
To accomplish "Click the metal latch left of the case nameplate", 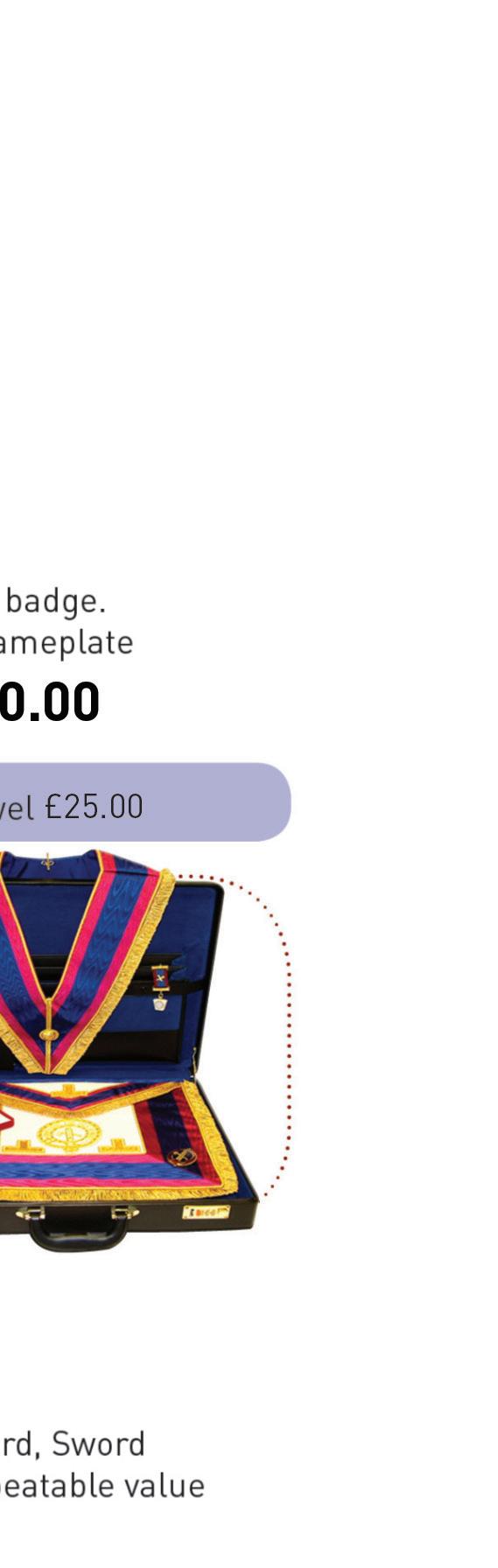I will tap(126, 1213).
